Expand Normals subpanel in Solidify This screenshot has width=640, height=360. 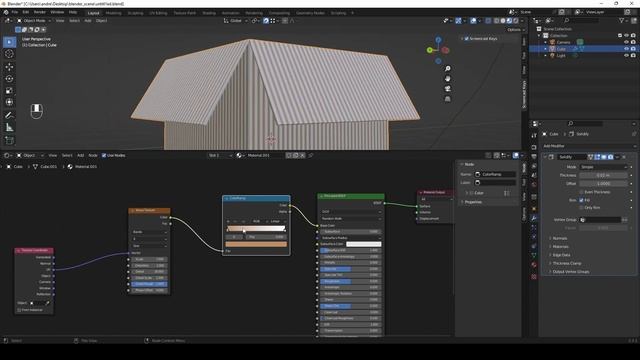coord(560,238)
